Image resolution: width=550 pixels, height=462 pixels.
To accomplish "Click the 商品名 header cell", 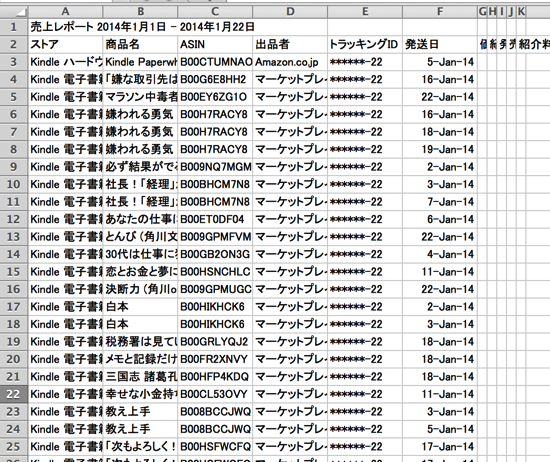I will tap(140, 45).
